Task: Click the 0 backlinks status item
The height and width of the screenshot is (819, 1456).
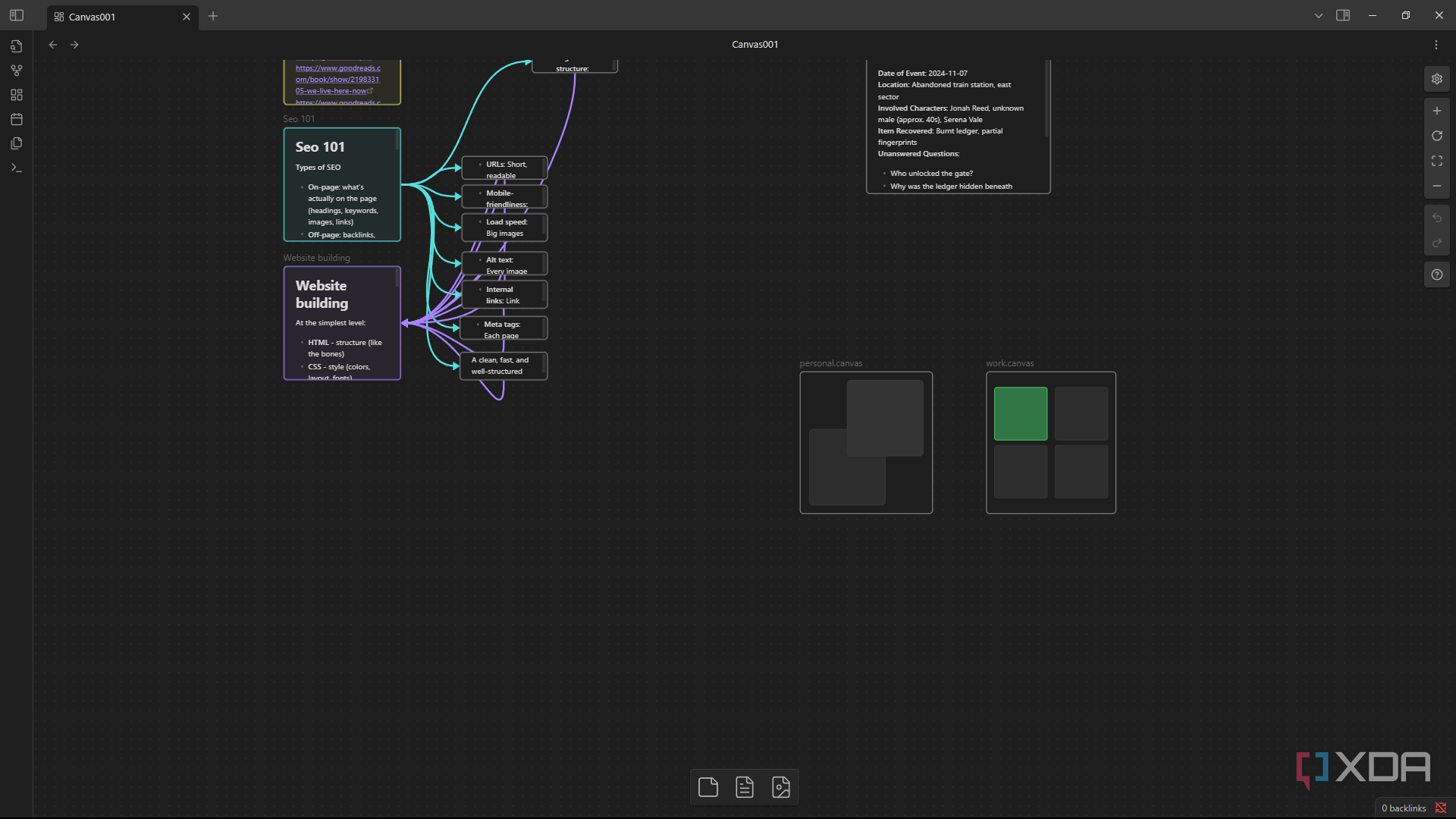Action: click(x=1404, y=808)
